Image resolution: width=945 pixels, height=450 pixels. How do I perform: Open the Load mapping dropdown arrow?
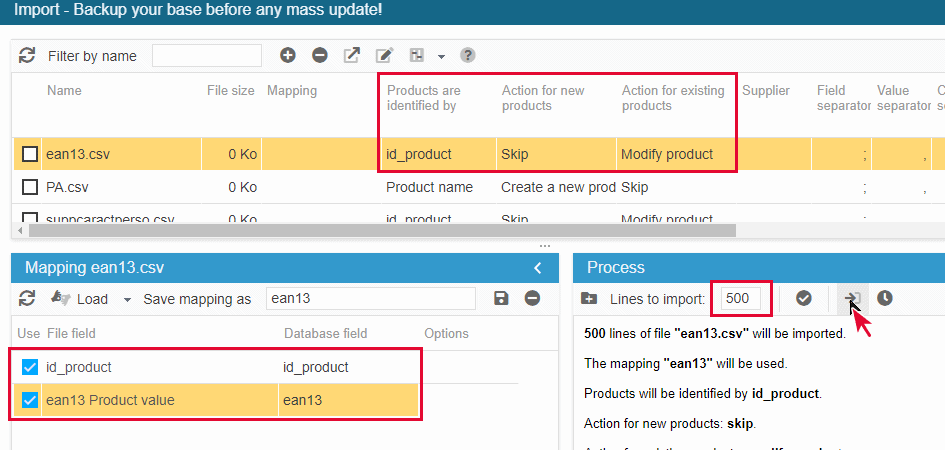point(127,299)
